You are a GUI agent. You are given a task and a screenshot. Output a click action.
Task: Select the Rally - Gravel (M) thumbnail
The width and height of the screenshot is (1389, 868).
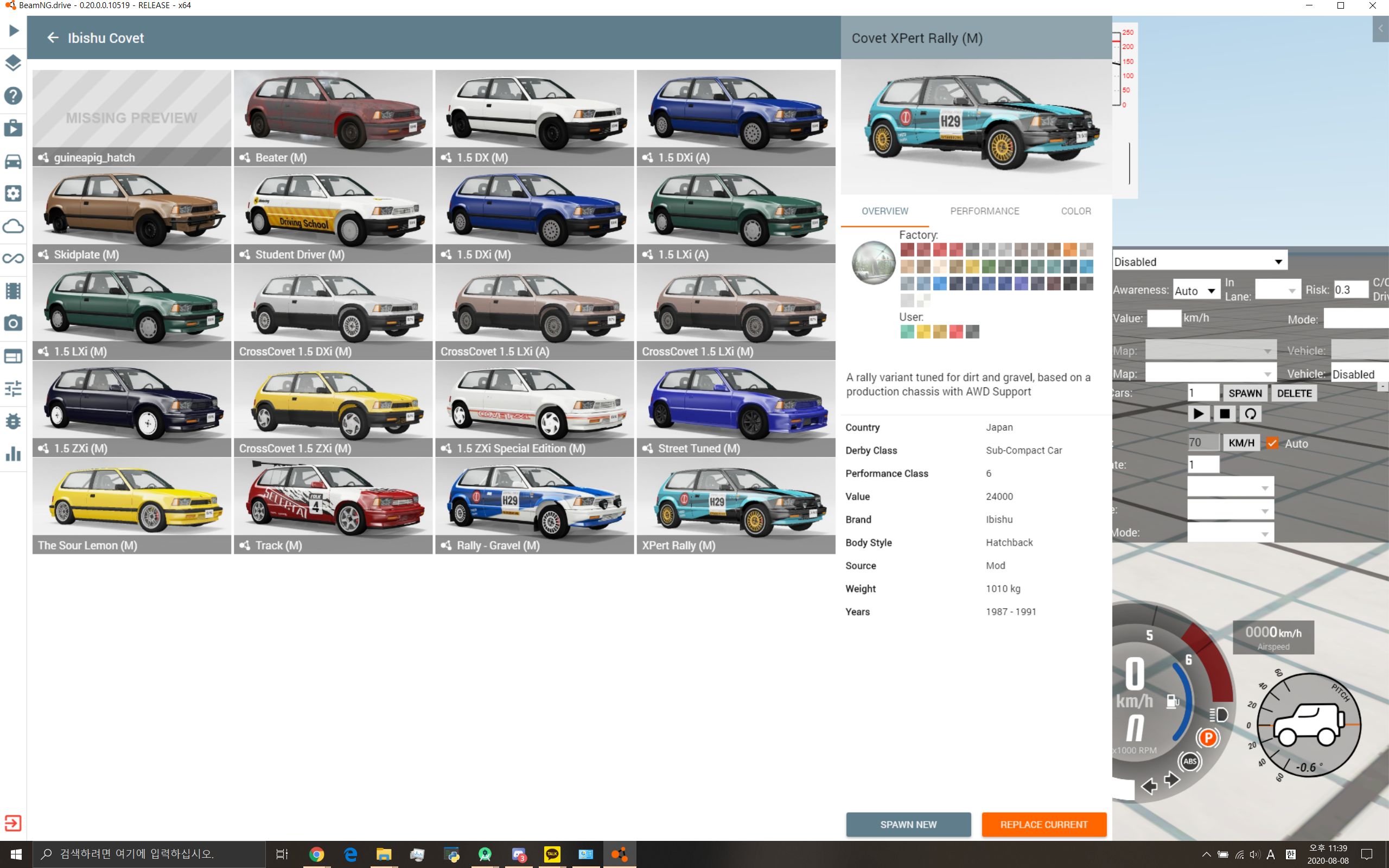pos(534,506)
